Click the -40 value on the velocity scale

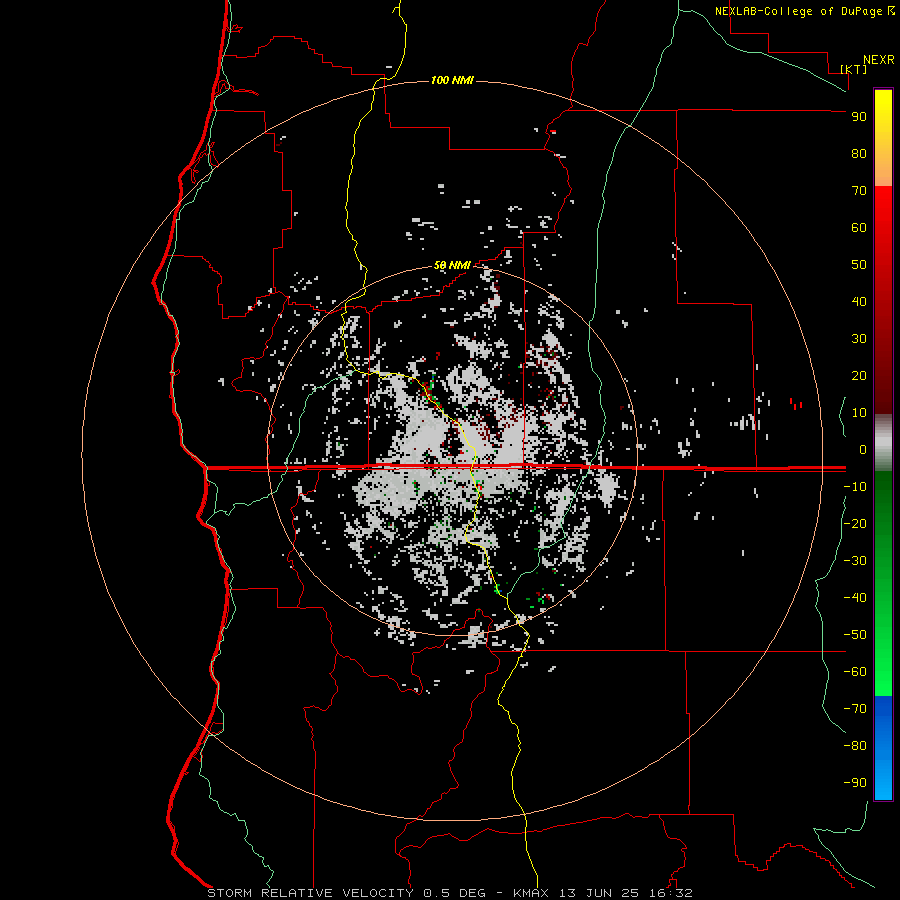tap(855, 598)
